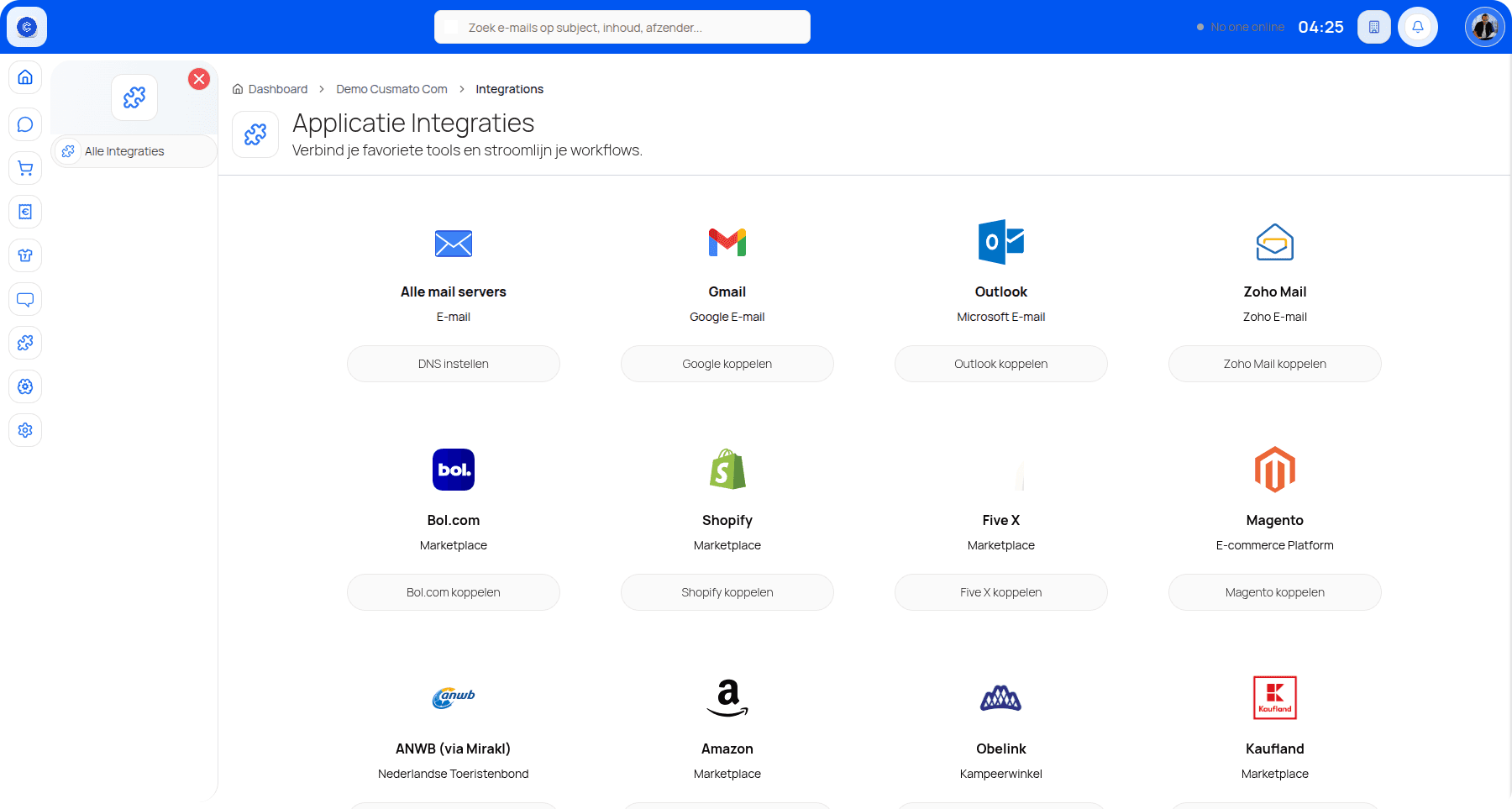Select Demo Cusmato Com in the breadcrumb
Viewport: 1512px width, 809px height.
391,89
